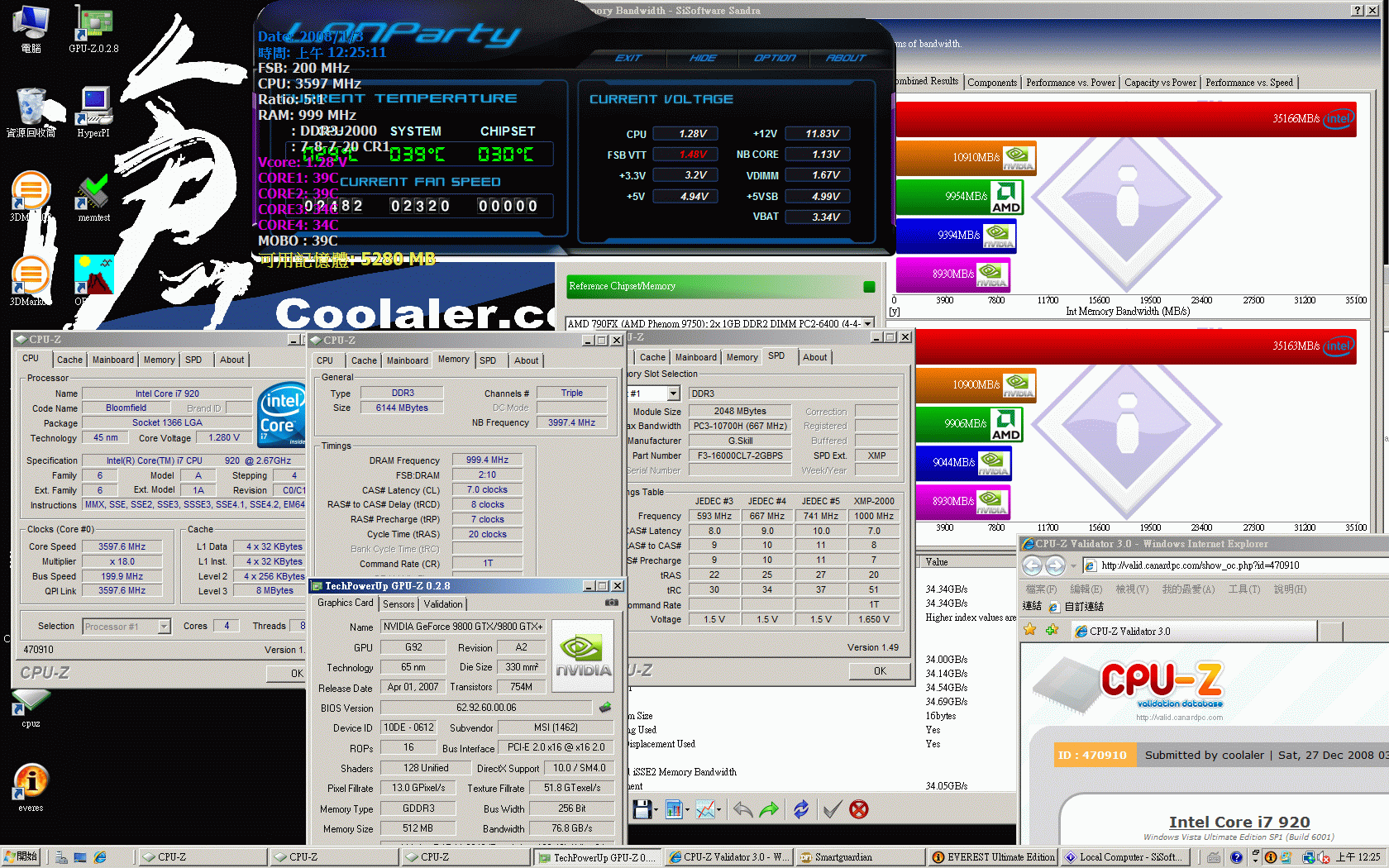Image resolution: width=1389 pixels, height=868 pixels.
Task: Click OPTION in the LANParty window
Action: point(775,58)
